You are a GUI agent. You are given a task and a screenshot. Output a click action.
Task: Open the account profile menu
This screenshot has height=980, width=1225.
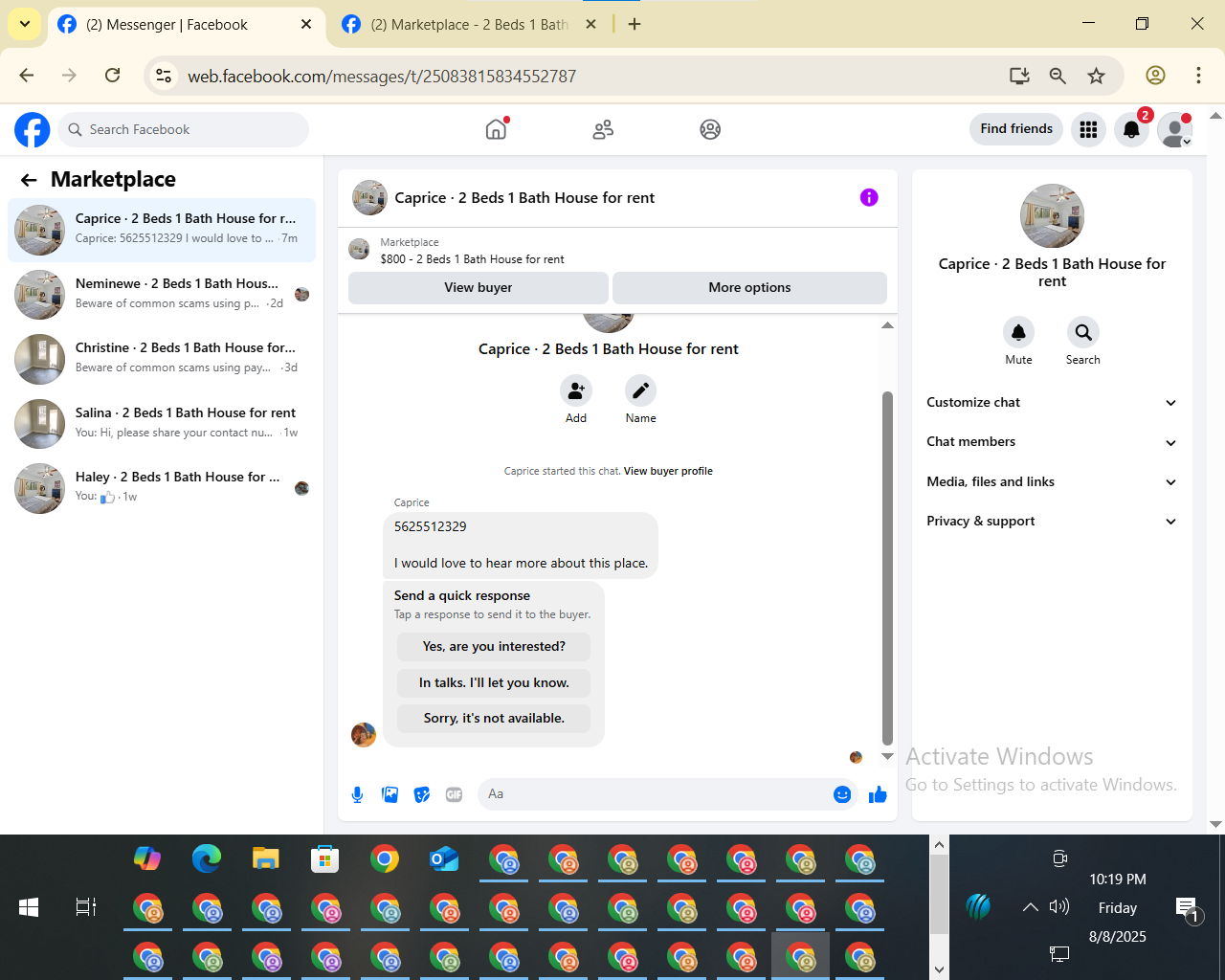click(x=1174, y=129)
